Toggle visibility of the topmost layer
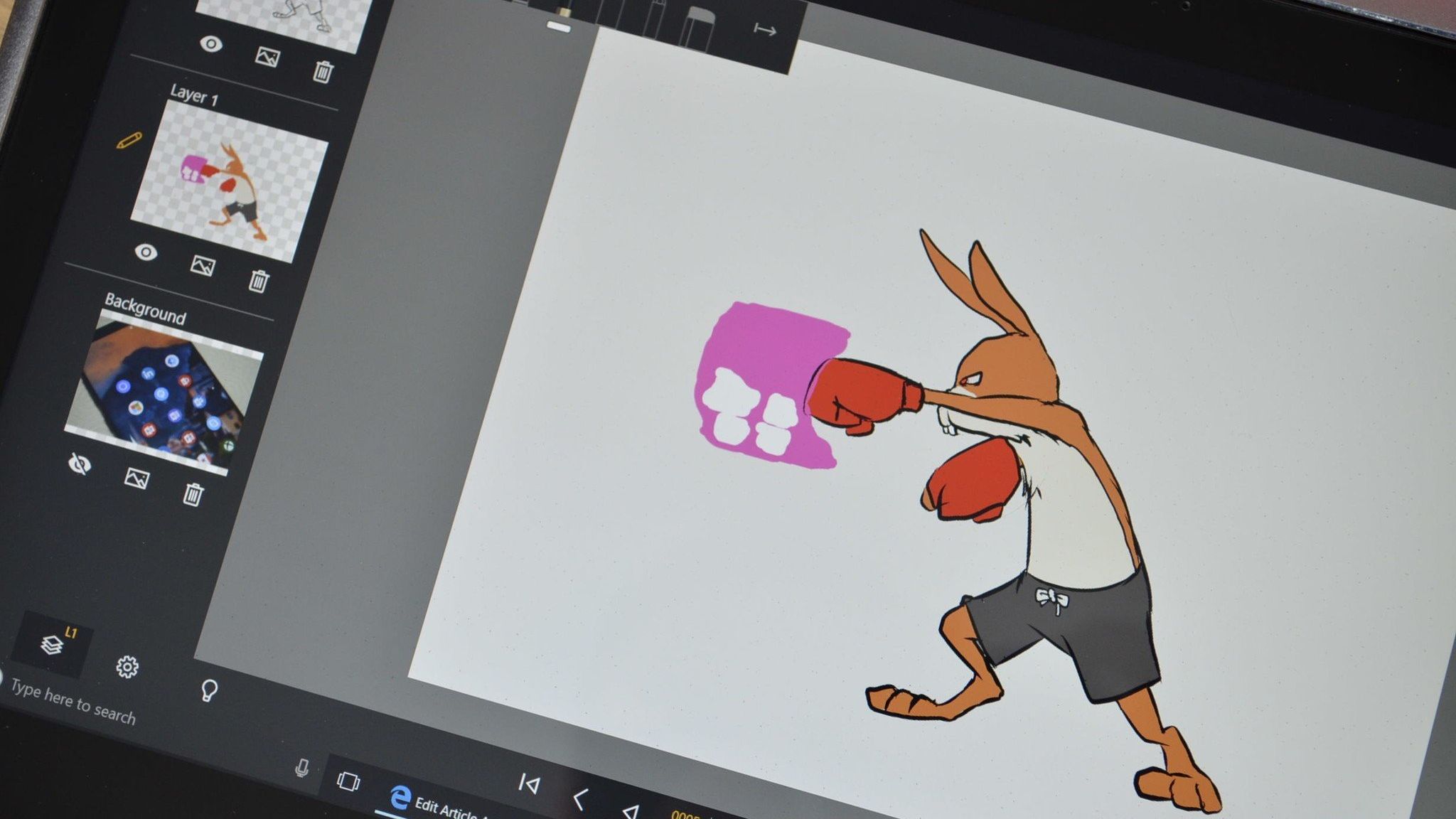The width and height of the screenshot is (1456, 819). (210, 44)
